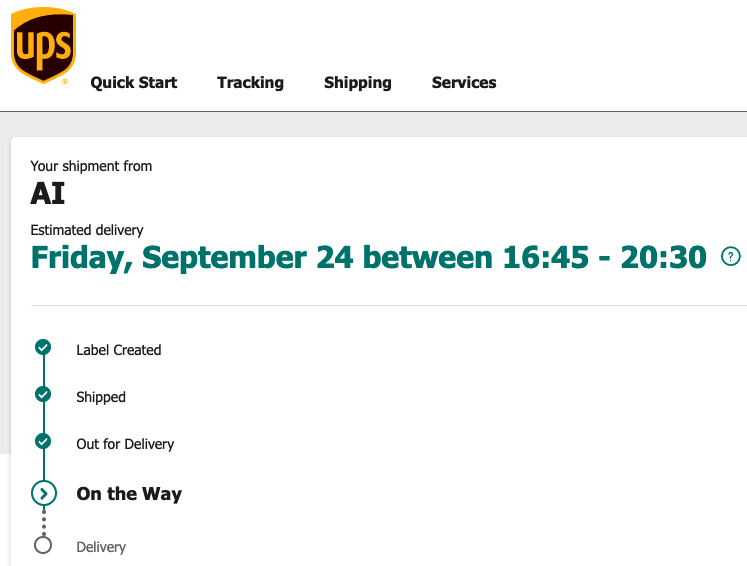Image resolution: width=747 pixels, height=566 pixels.
Task: Click the Label Created checkmark icon
Action: (43, 348)
